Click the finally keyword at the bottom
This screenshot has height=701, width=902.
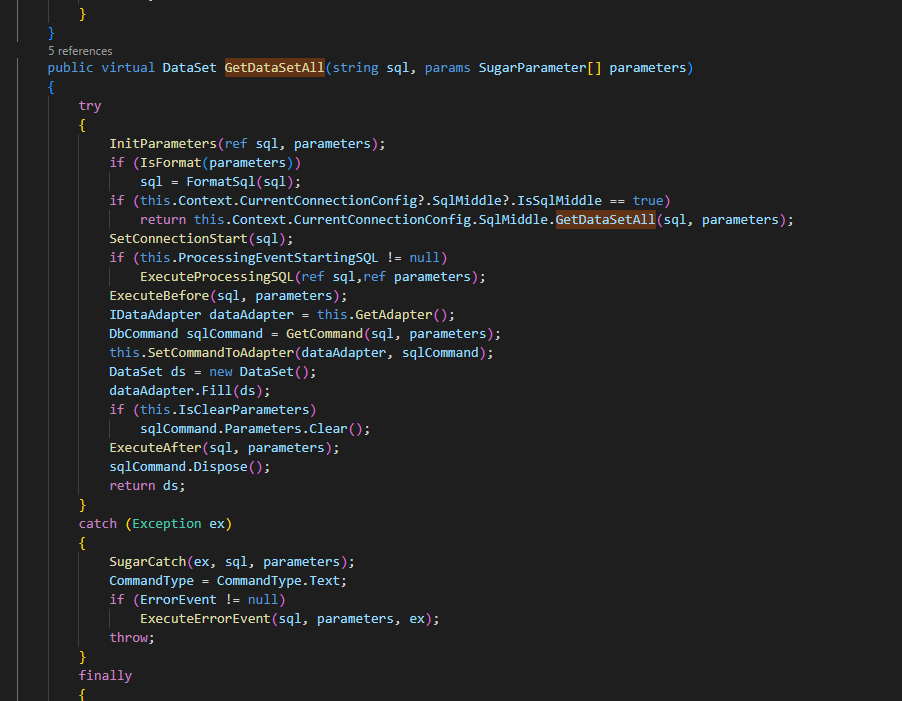pyautogui.click(x=104, y=675)
